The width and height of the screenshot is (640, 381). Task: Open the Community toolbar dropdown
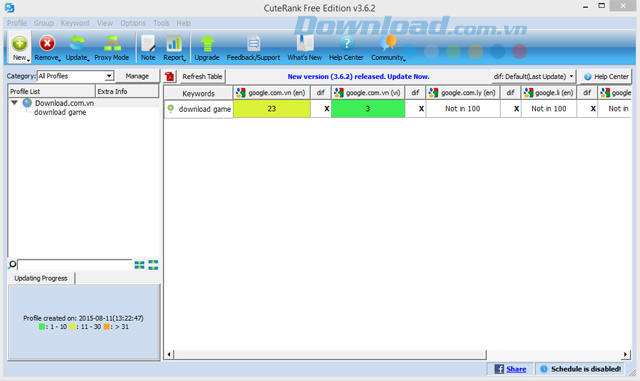(388, 48)
